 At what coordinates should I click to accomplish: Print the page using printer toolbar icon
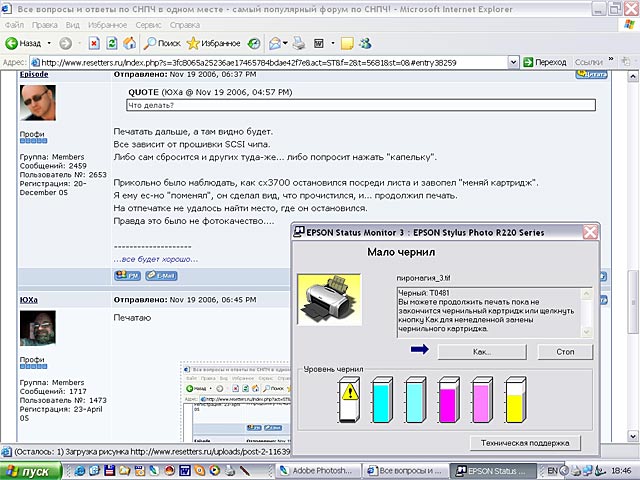pos(299,43)
